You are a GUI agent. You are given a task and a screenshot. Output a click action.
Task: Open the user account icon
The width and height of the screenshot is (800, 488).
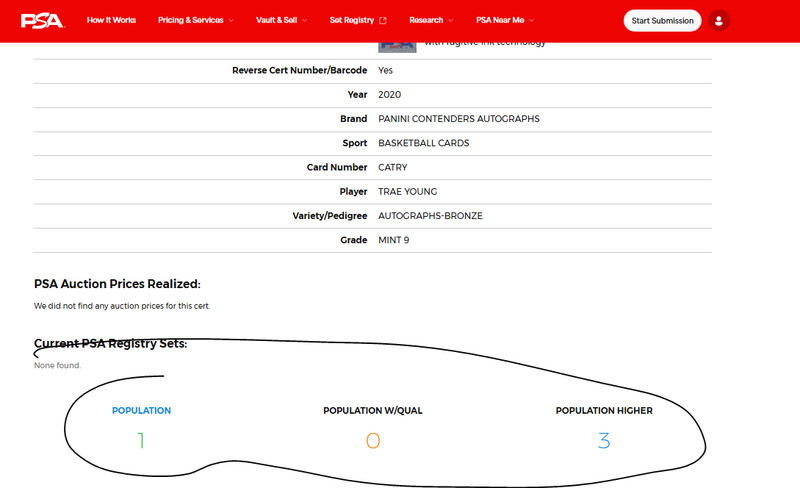coord(718,20)
